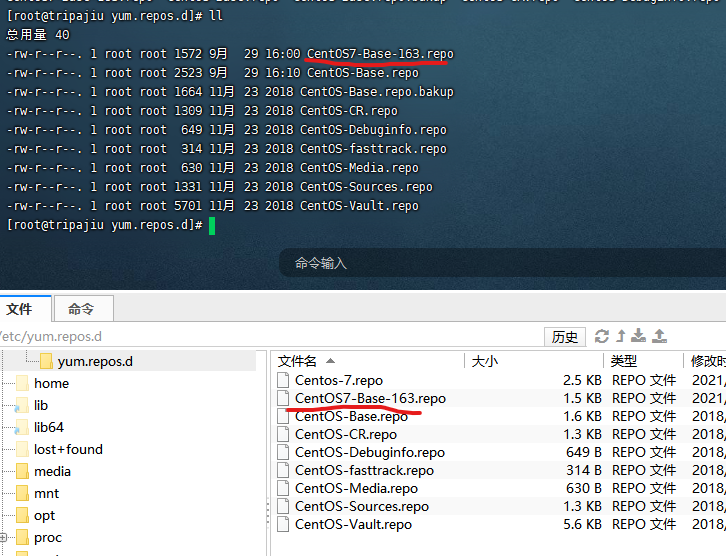Select the opt folder in tree
Screen dimensions: 726x556
pos(44,516)
